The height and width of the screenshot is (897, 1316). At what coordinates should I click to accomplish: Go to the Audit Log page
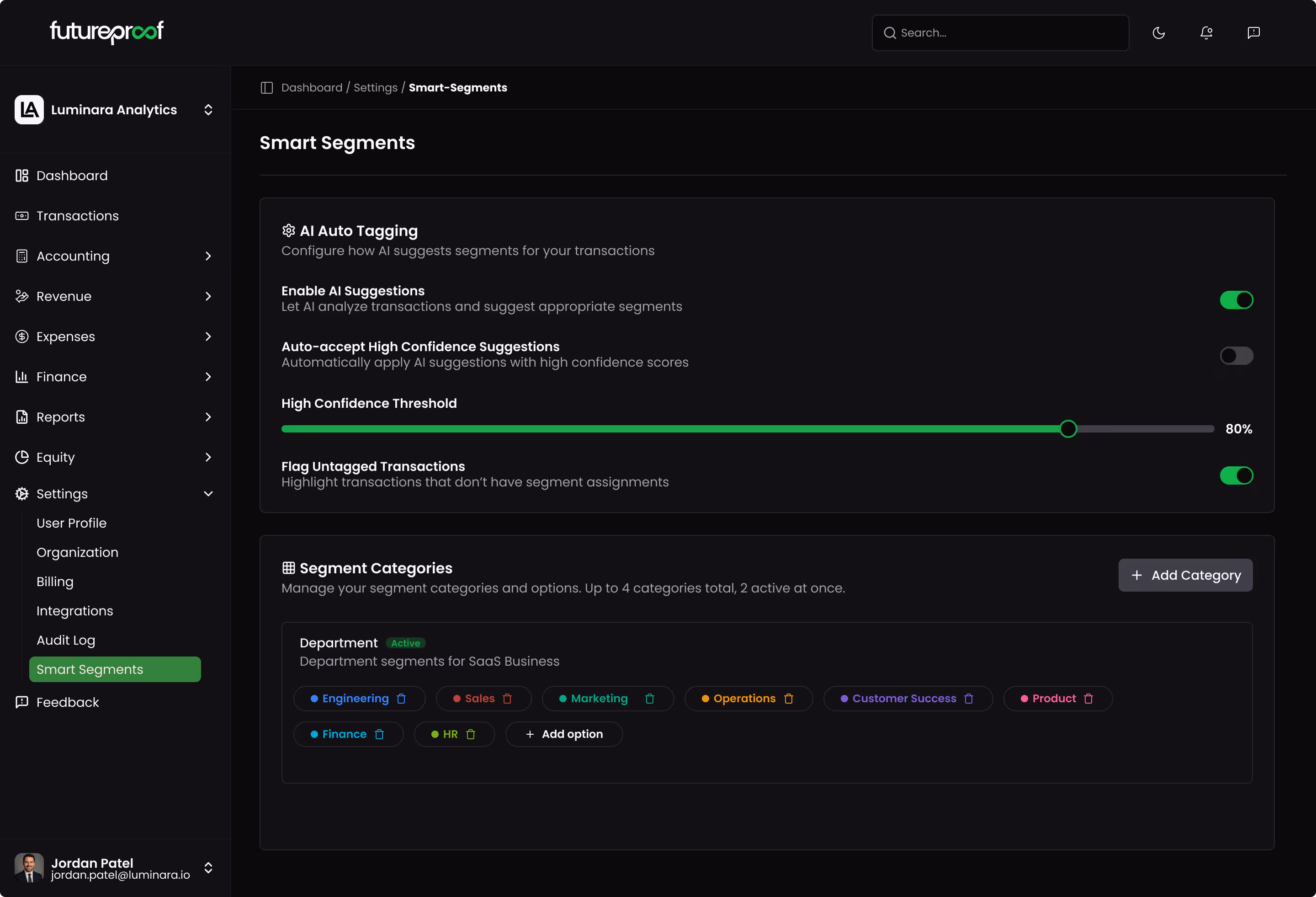[x=66, y=640]
